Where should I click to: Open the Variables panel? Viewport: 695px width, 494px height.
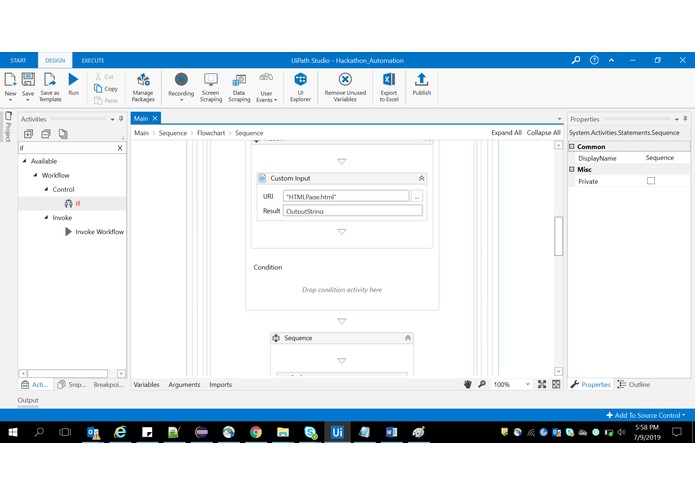pyautogui.click(x=146, y=385)
